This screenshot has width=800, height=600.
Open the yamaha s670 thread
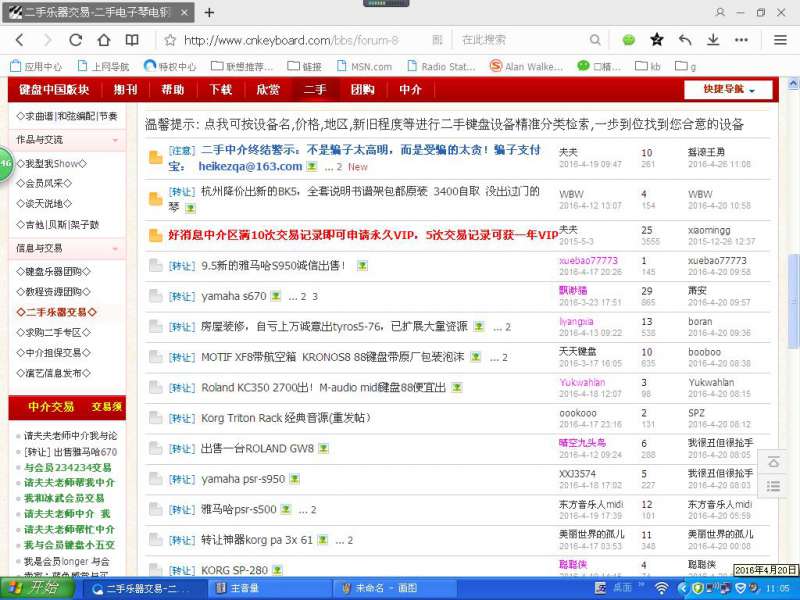click(234, 296)
